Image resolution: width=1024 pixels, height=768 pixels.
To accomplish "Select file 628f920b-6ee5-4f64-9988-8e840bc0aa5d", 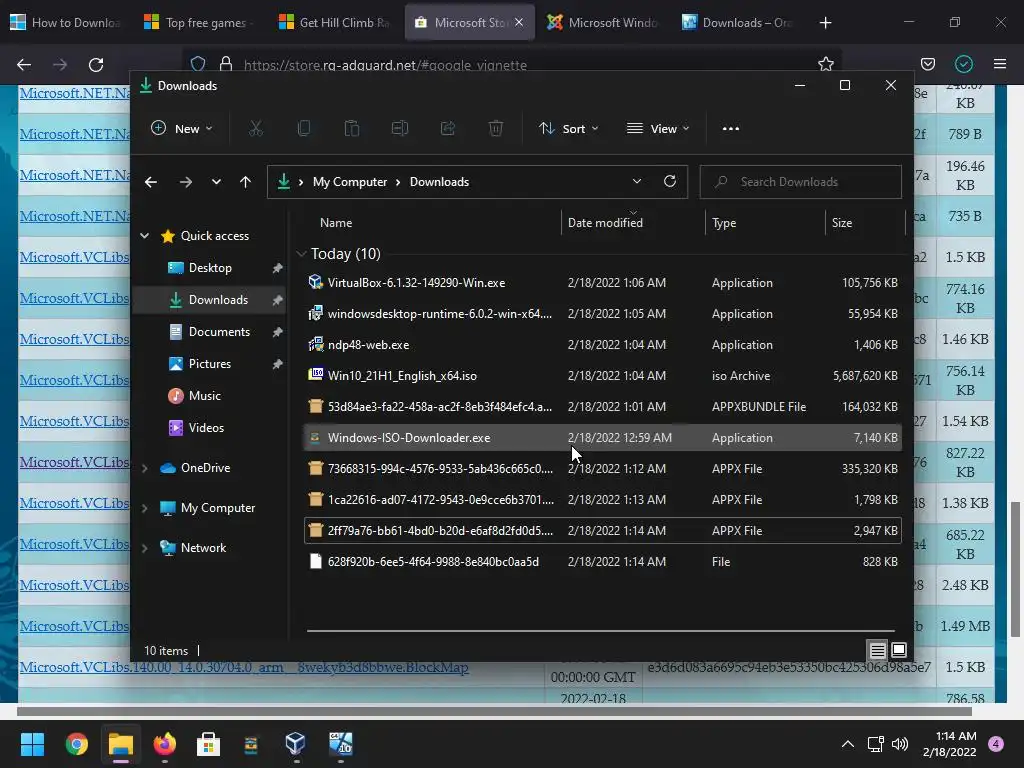I will [603, 562].
